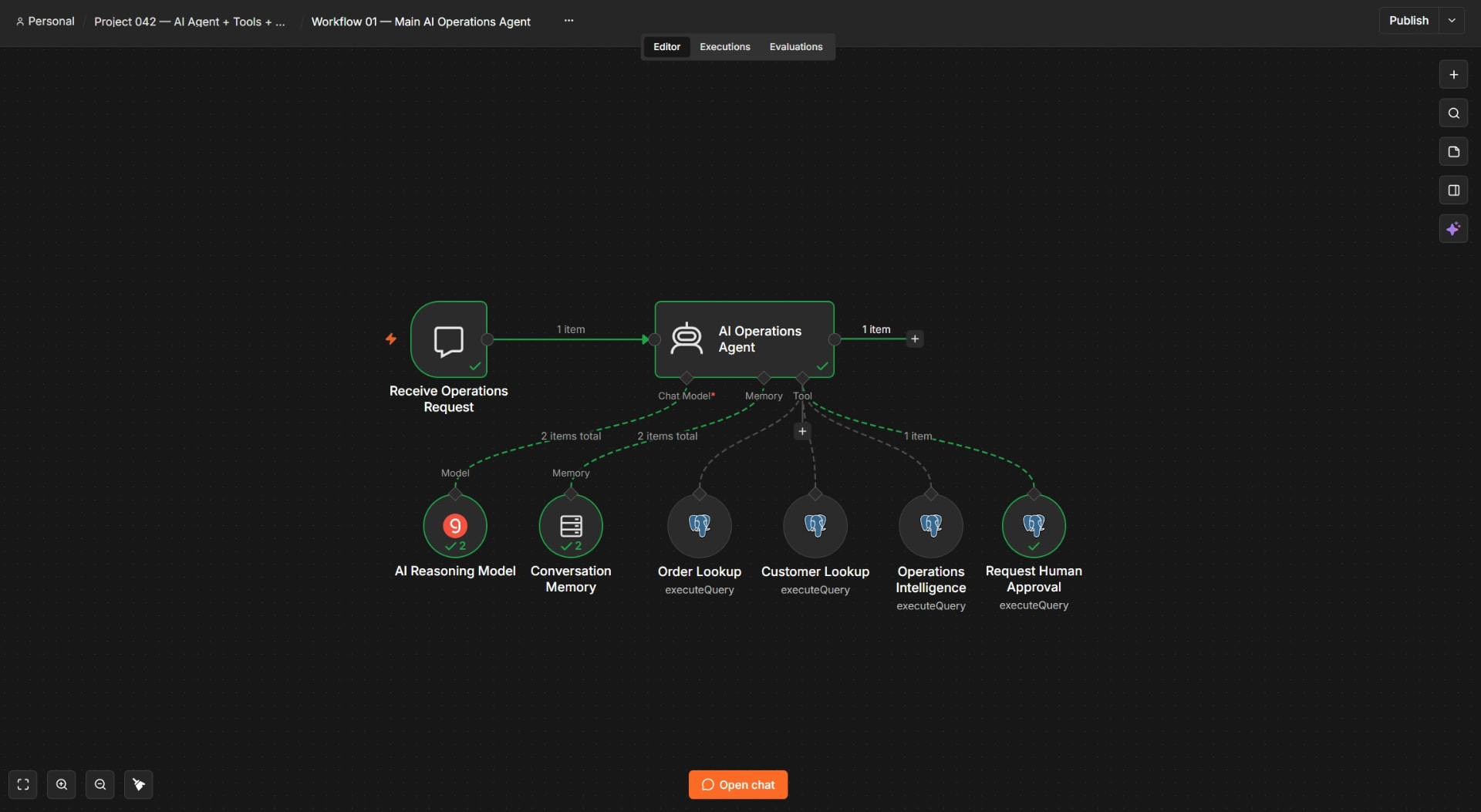Add a sticky note from right sidebar
Viewport: 1481px width, 812px height.
tap(1453, 152)
